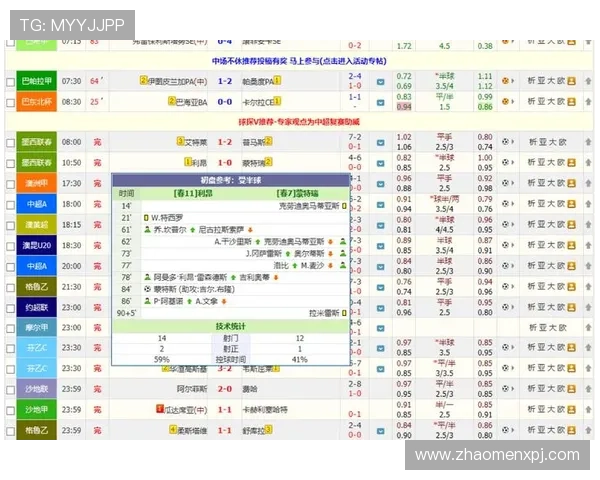Click the football icon in the 墨西联春 08:00 row
600x480 pixels.
click(506, 142)
